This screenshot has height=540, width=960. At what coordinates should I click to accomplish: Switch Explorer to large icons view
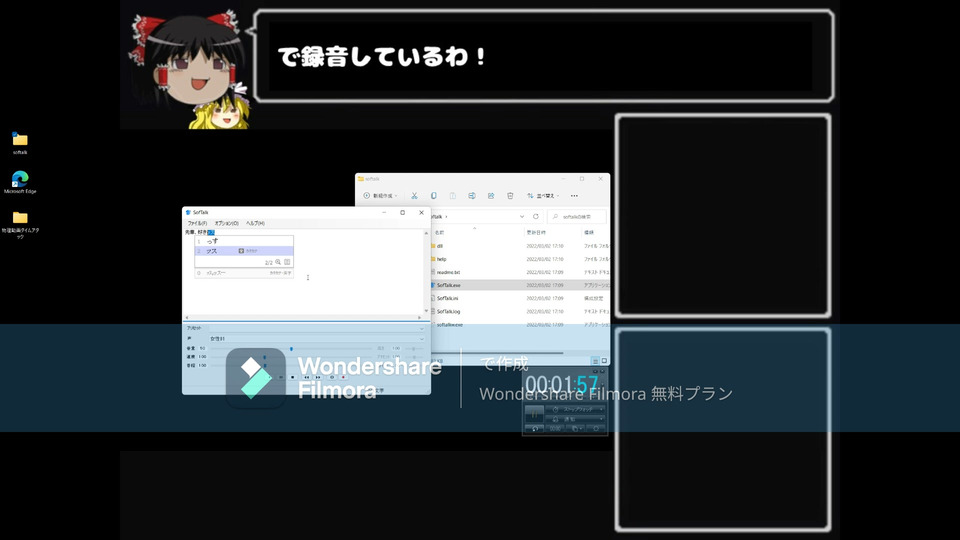pyautogui.click(x=604, y=361)
